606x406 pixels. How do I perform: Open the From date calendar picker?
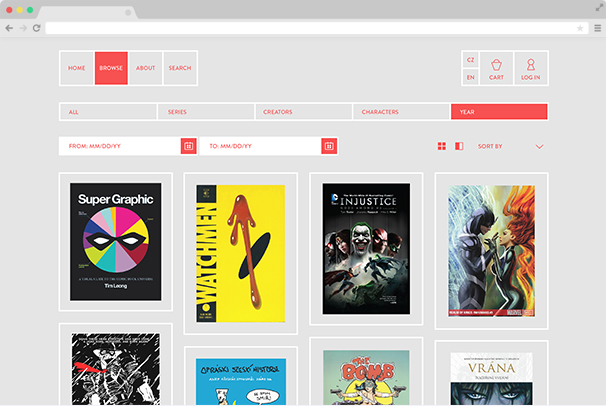pos(188,146)
